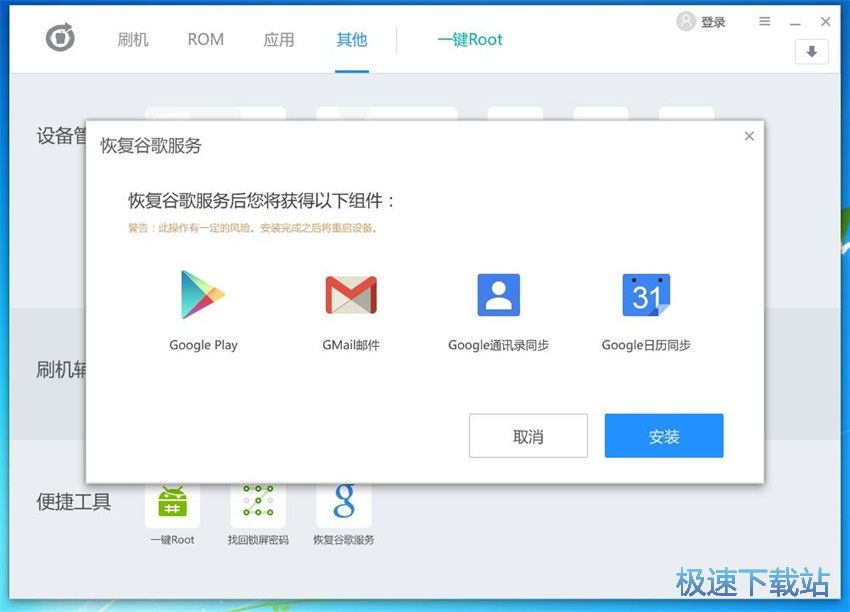Image resolution: width=850 pixels, height=612 pixels.
Task: Close the 恢复谷歌服务 dialog
Action: (x=749, y=136)
